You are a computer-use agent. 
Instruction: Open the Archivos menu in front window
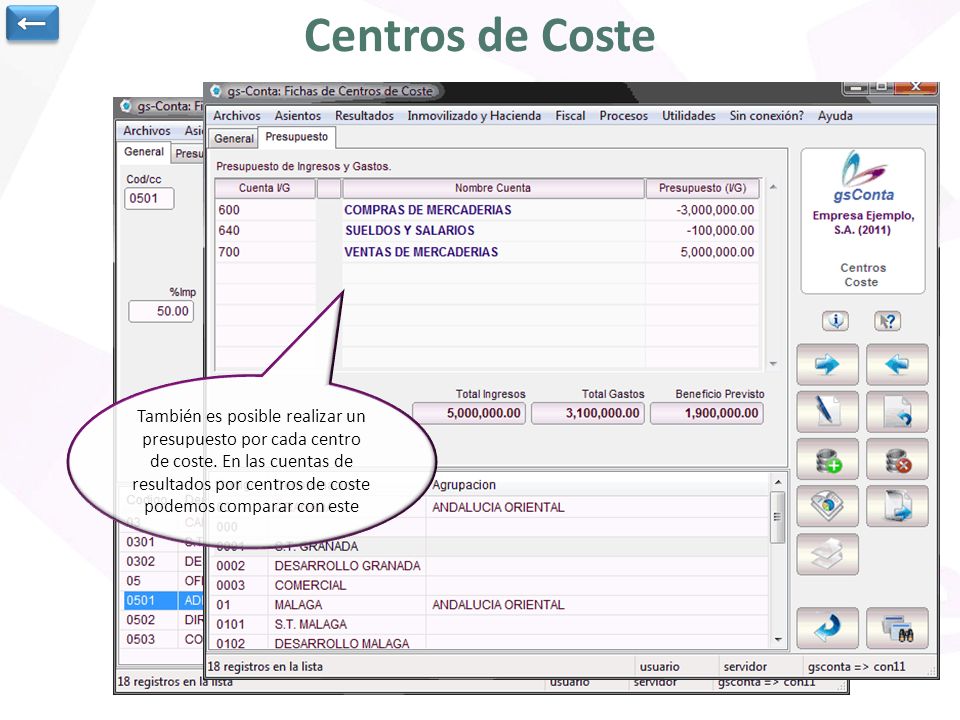236,116
